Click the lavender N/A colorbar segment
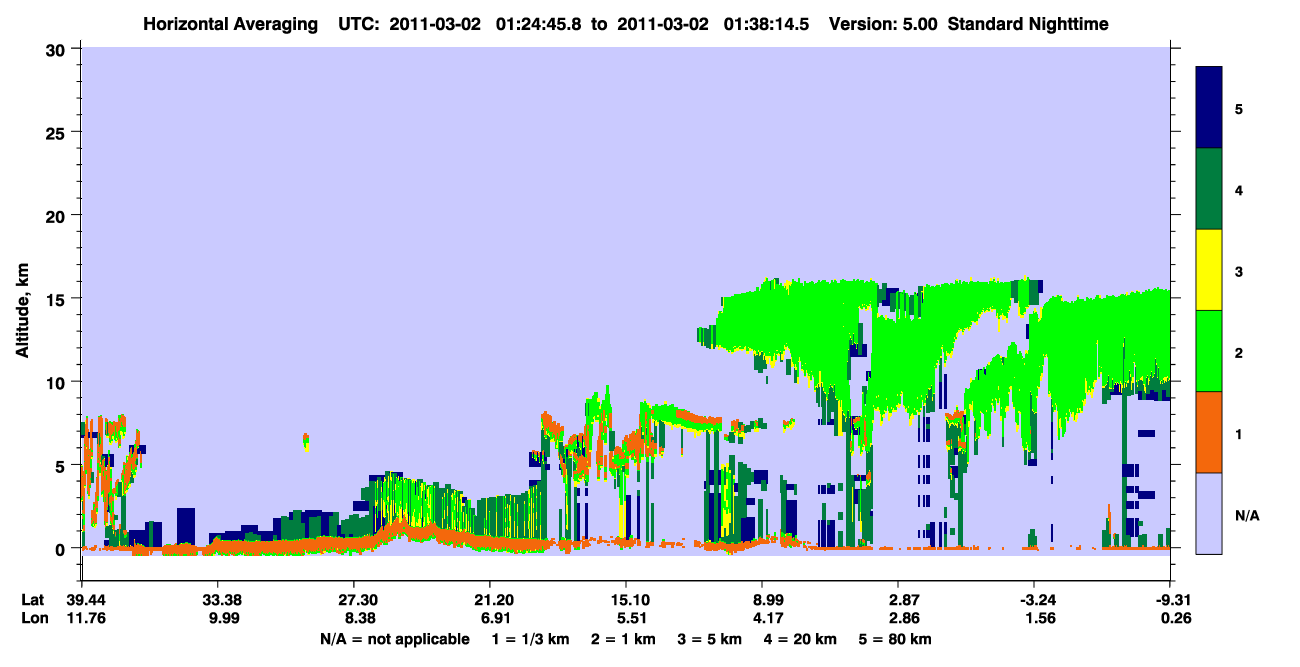 tap(1209, 512)
